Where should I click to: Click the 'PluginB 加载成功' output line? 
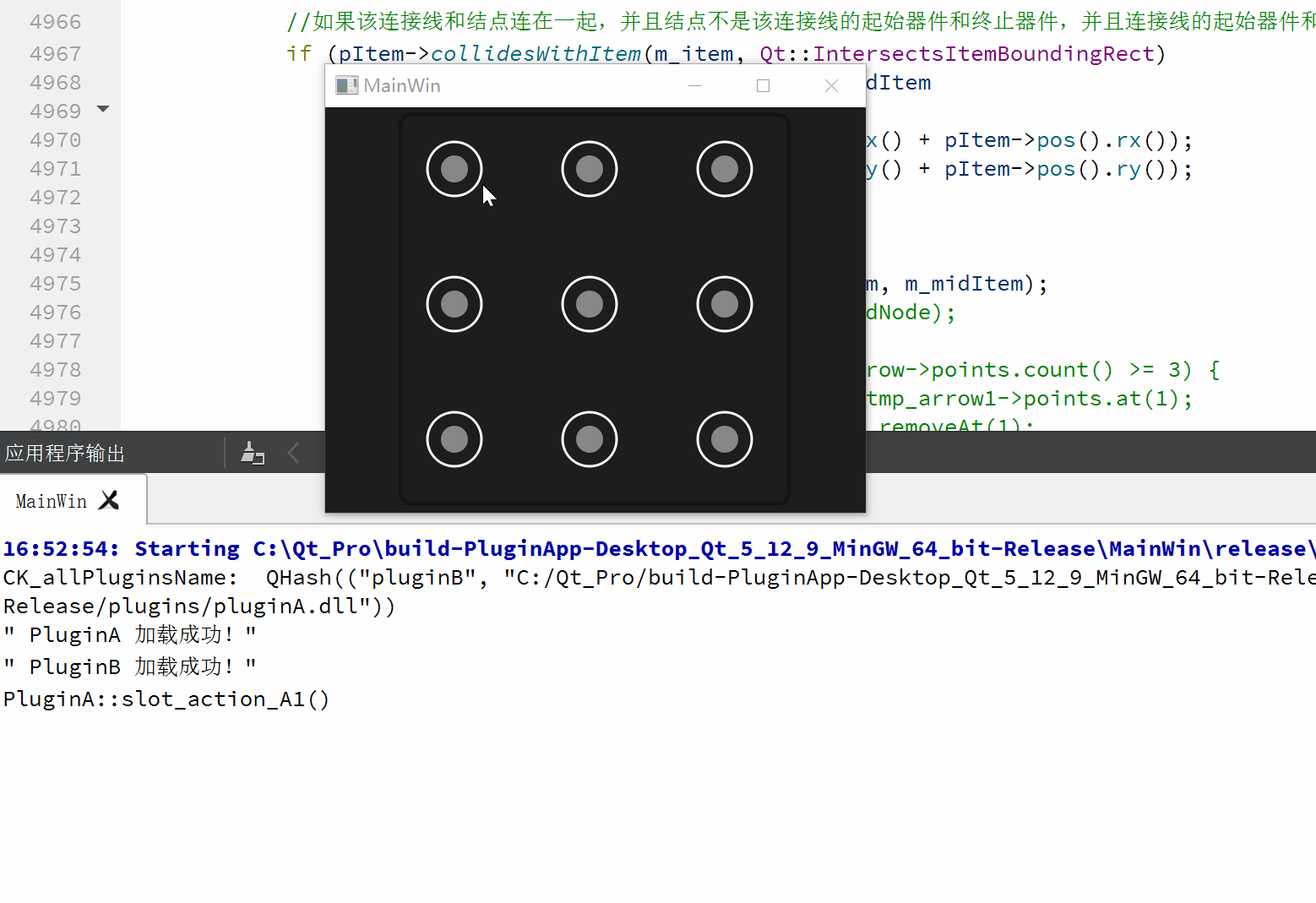pos(129,666)
